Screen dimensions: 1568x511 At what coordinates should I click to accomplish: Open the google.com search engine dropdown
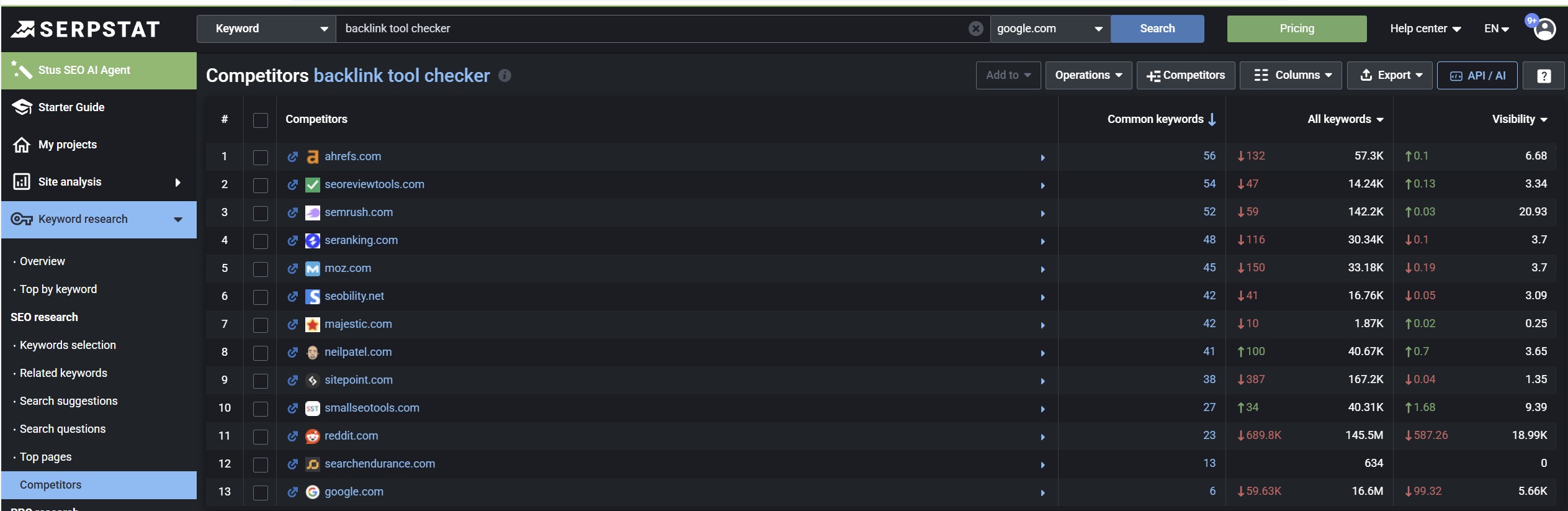click(x=1050, y=29)
